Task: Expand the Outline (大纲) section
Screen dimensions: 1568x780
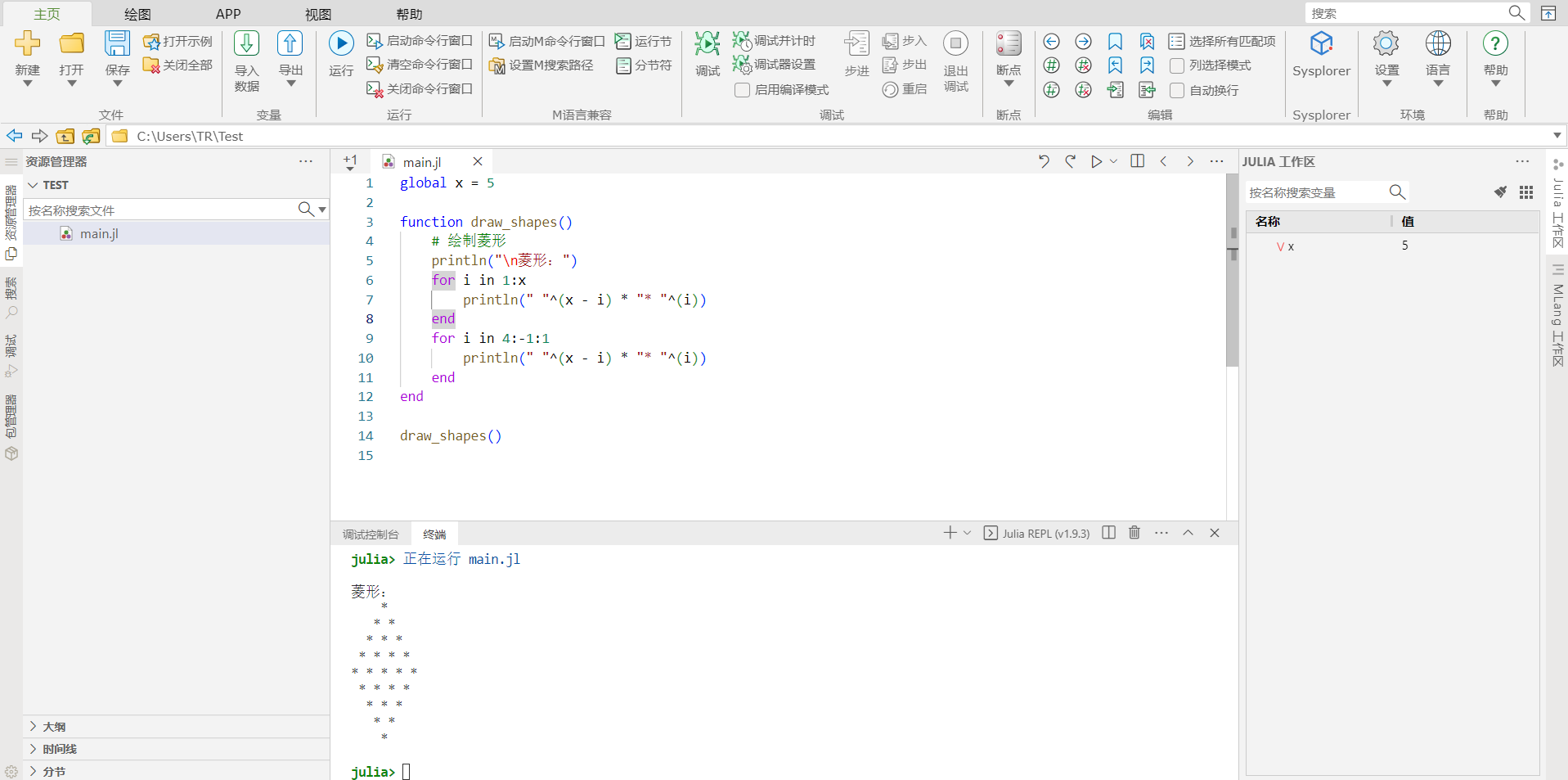Action: click(54, 727)
